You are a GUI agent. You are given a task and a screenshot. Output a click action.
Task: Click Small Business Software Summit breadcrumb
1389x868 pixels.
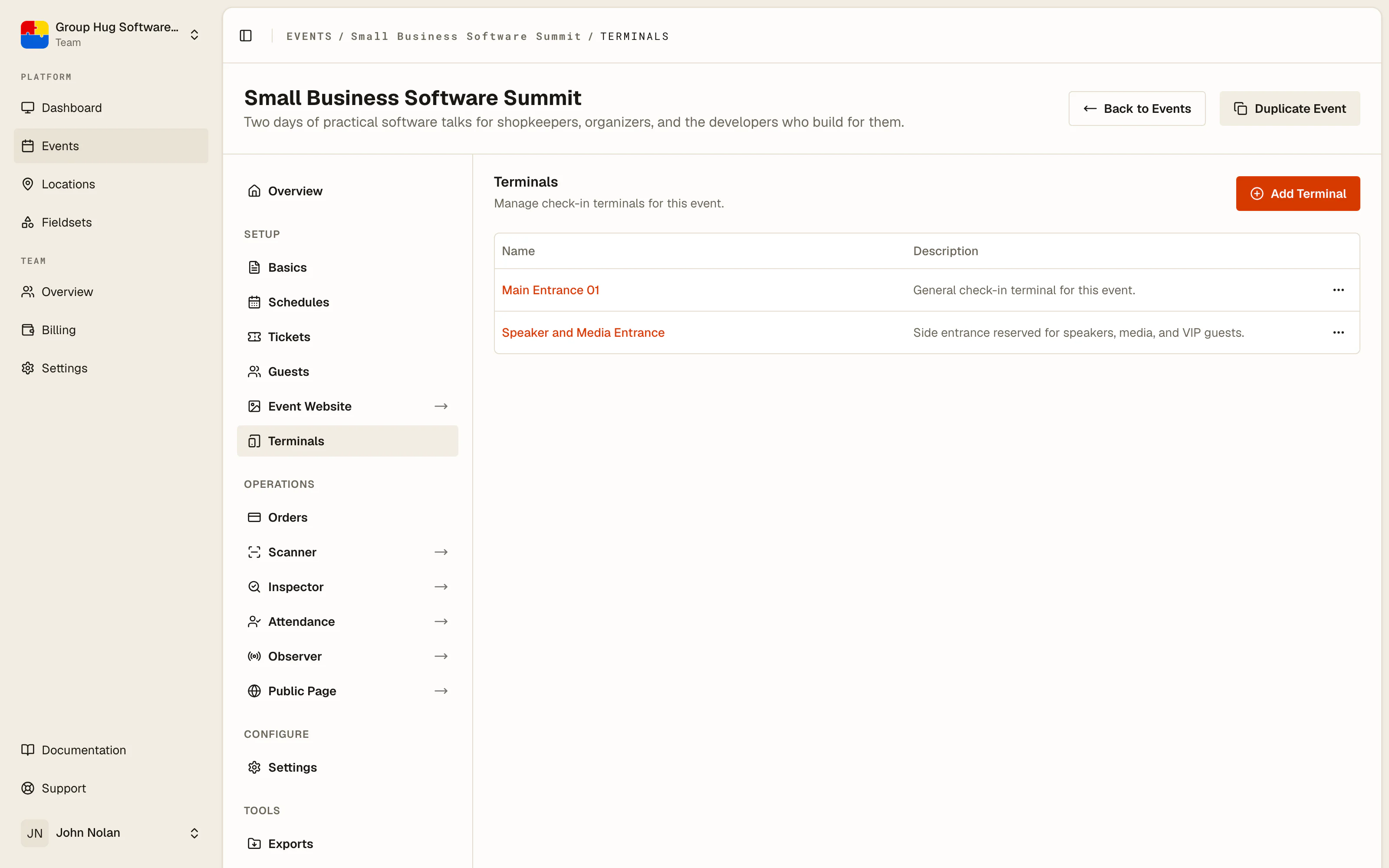[466, 36]
